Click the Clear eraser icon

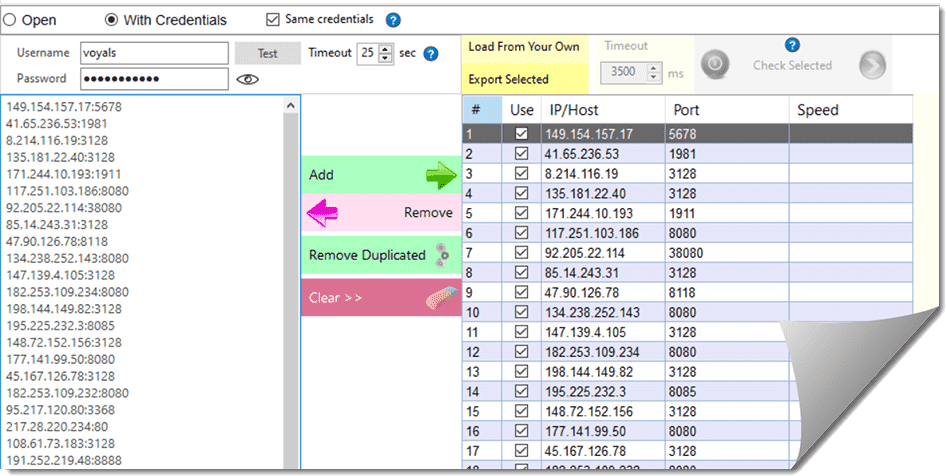441,298
